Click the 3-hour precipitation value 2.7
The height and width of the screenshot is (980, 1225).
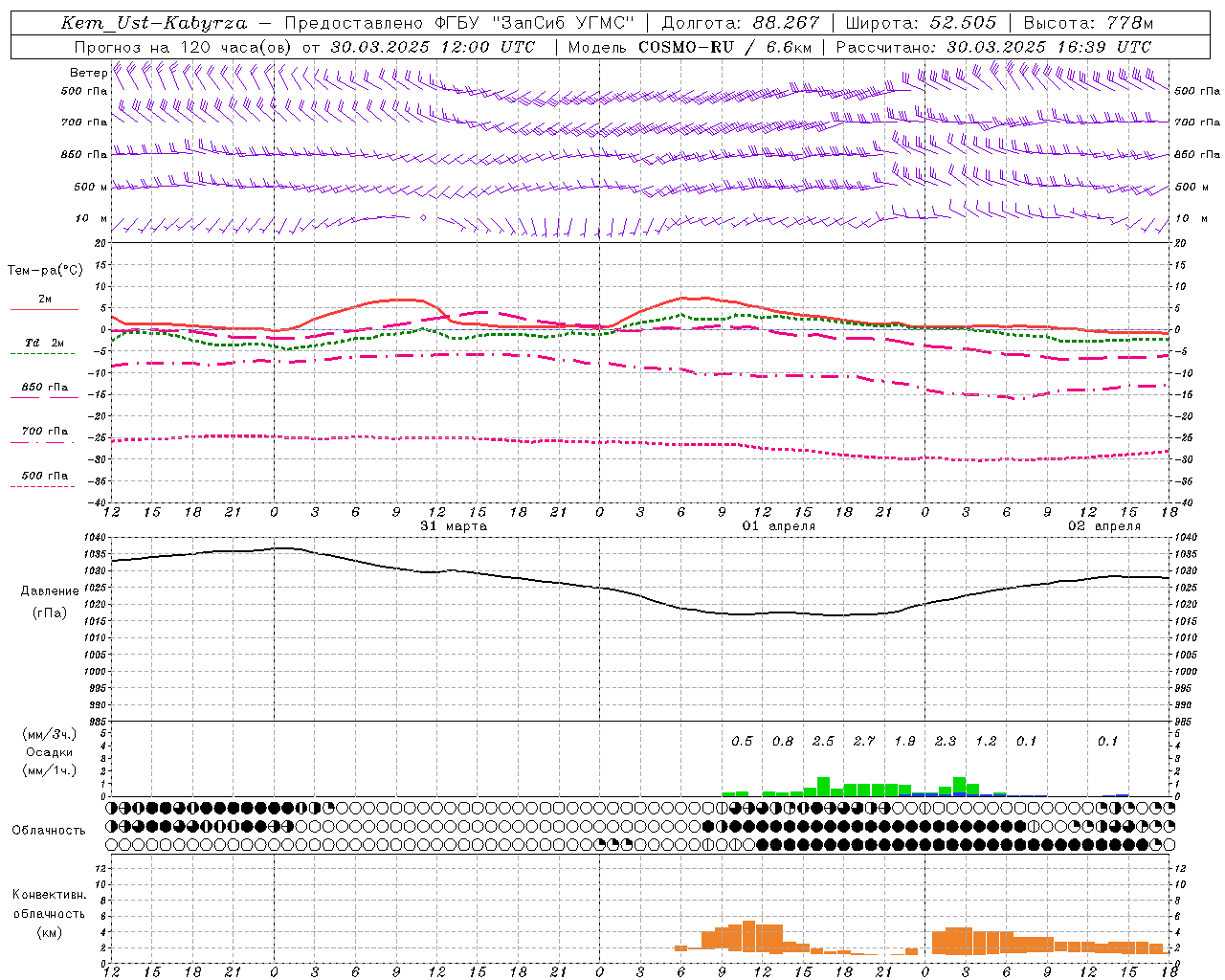[x=864, y=742]
